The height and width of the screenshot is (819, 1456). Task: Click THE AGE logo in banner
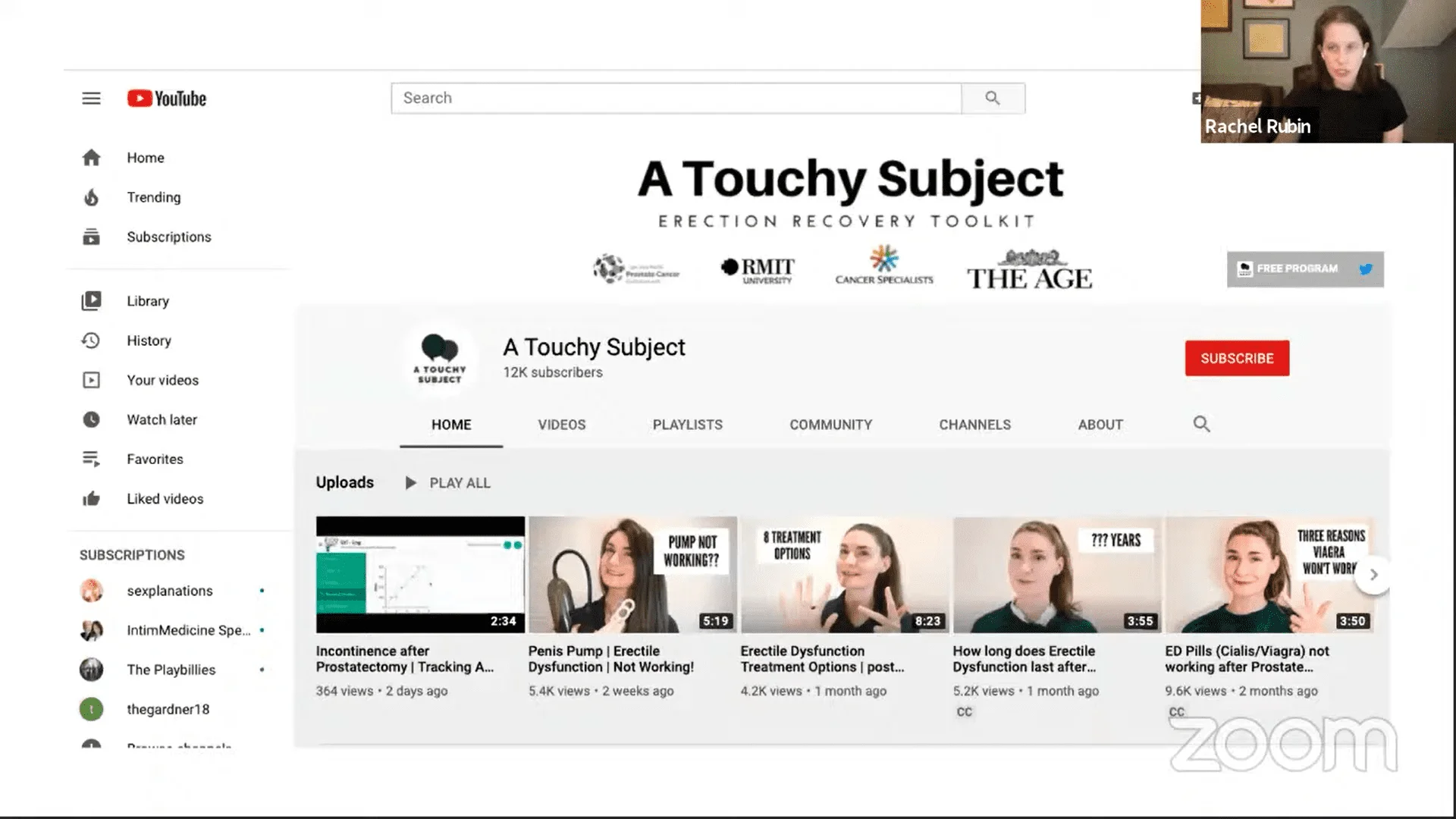[1029, 270]
